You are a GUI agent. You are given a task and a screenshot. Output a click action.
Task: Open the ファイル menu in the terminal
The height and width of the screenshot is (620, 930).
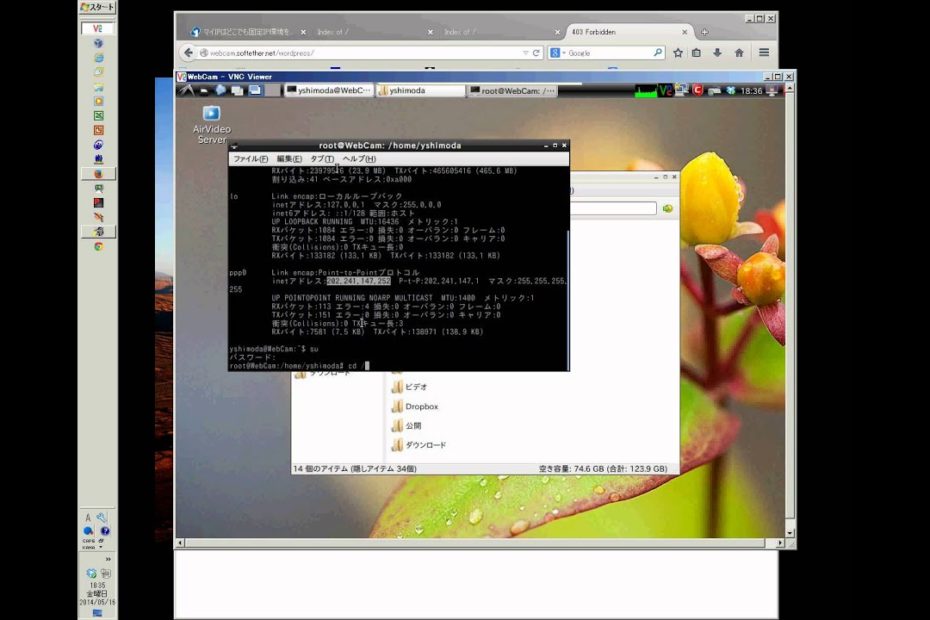coord(250,159)
